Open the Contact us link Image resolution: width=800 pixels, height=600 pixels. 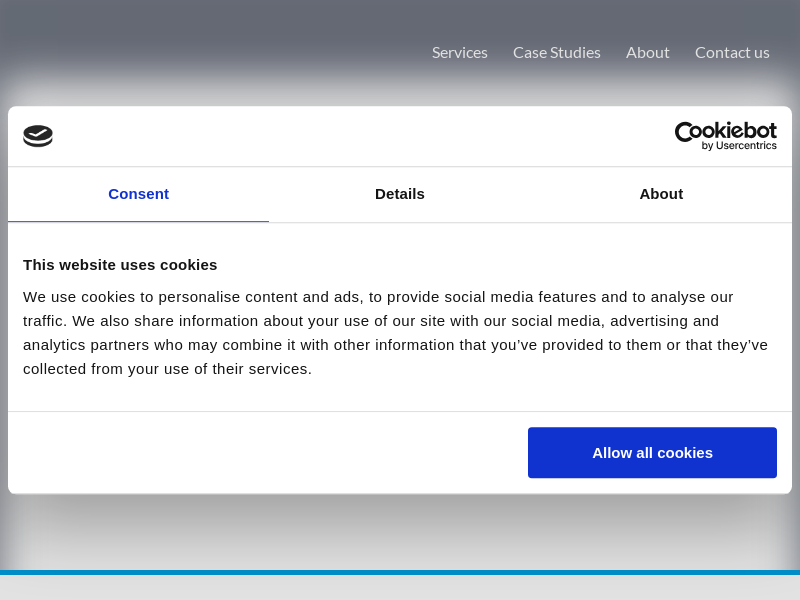732,52
